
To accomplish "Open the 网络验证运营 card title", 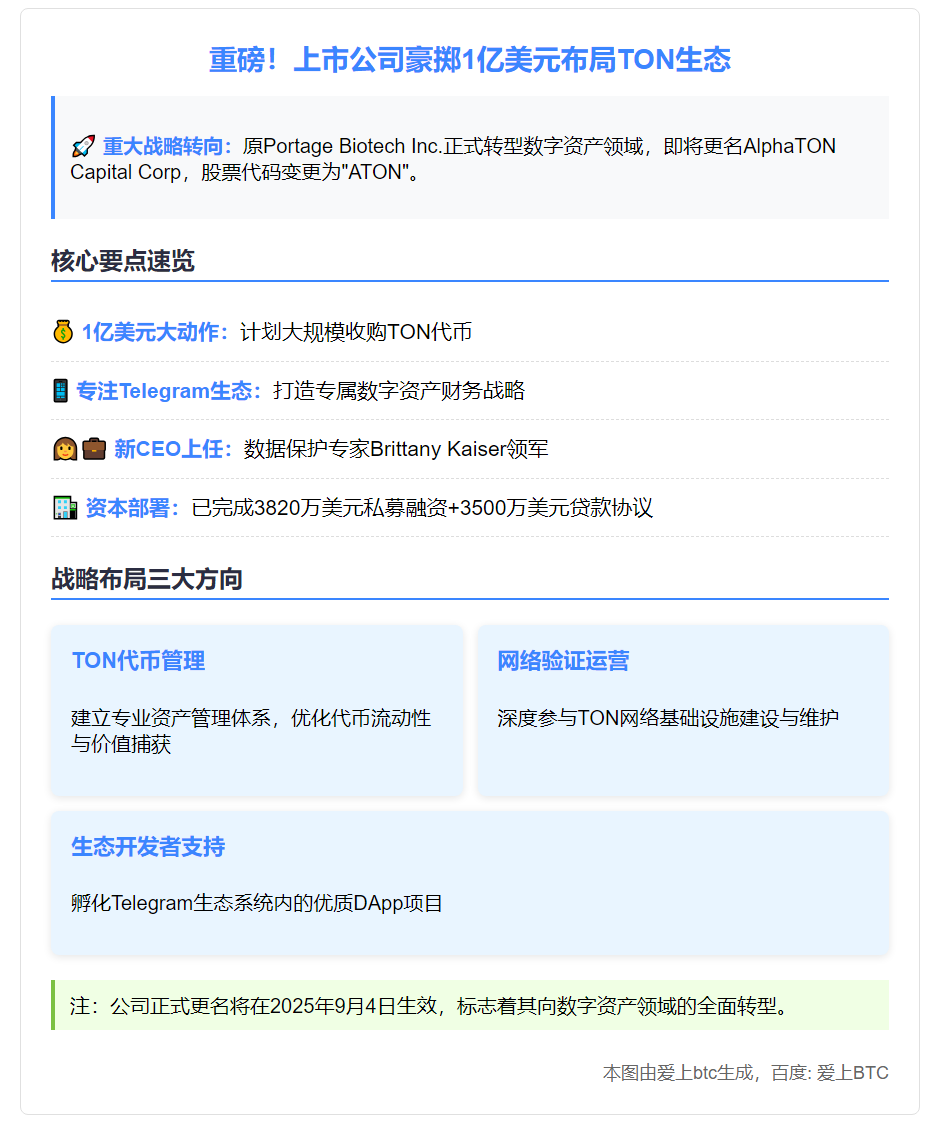I will 563,661.
